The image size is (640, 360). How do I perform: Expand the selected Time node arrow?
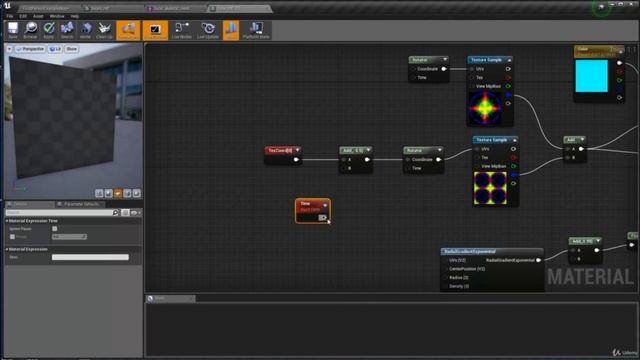(325, 205)
